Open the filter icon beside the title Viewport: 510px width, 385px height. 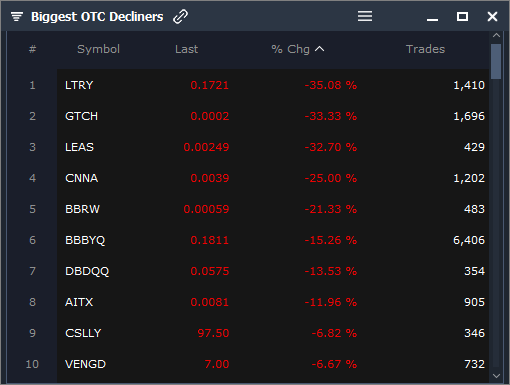coord(17,16)
